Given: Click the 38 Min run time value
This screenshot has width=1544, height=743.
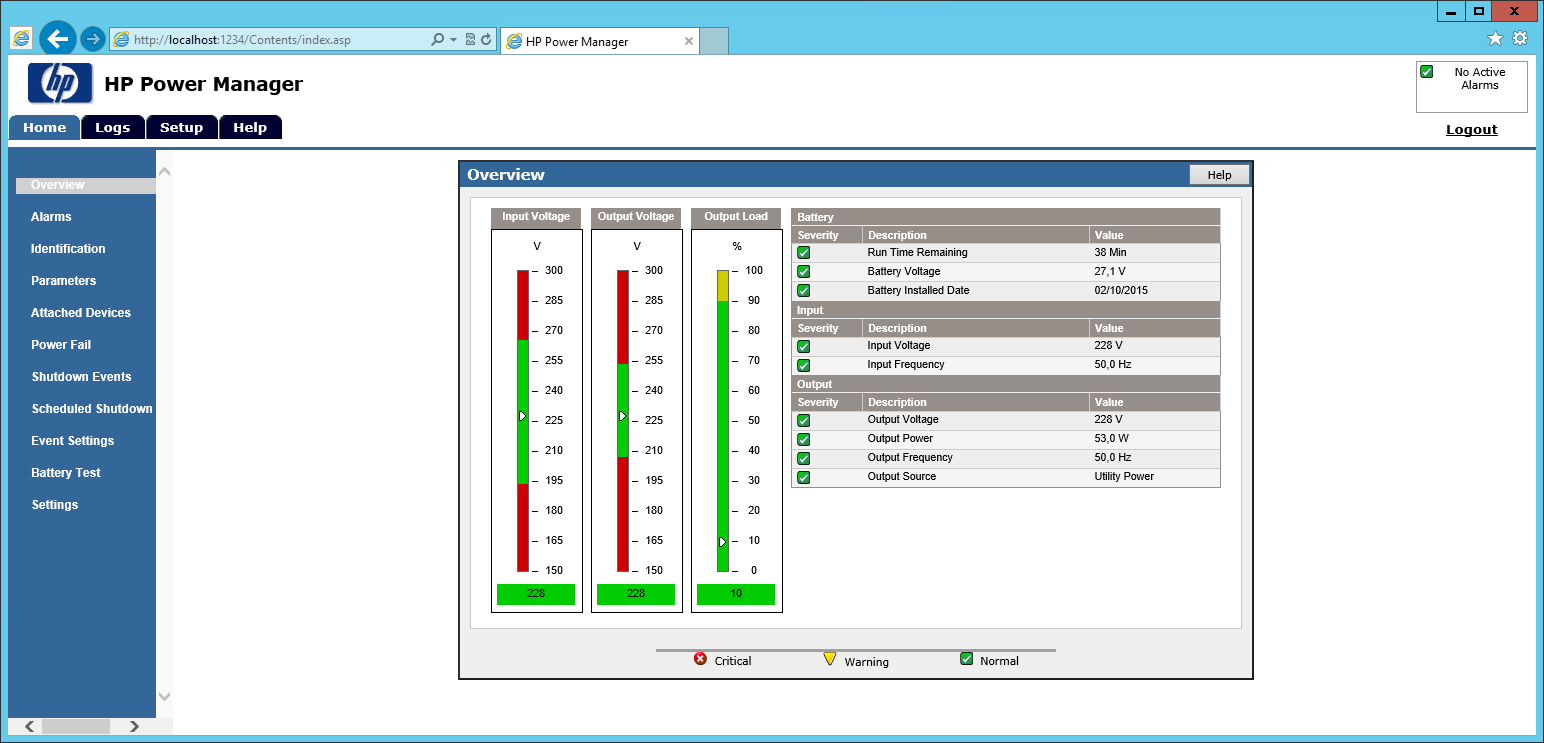Looking at the screenshot, I should (x=1110, y=253).
